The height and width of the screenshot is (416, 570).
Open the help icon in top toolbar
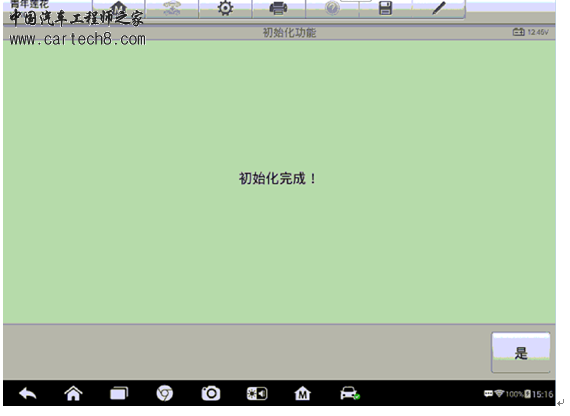pos(332,8)
